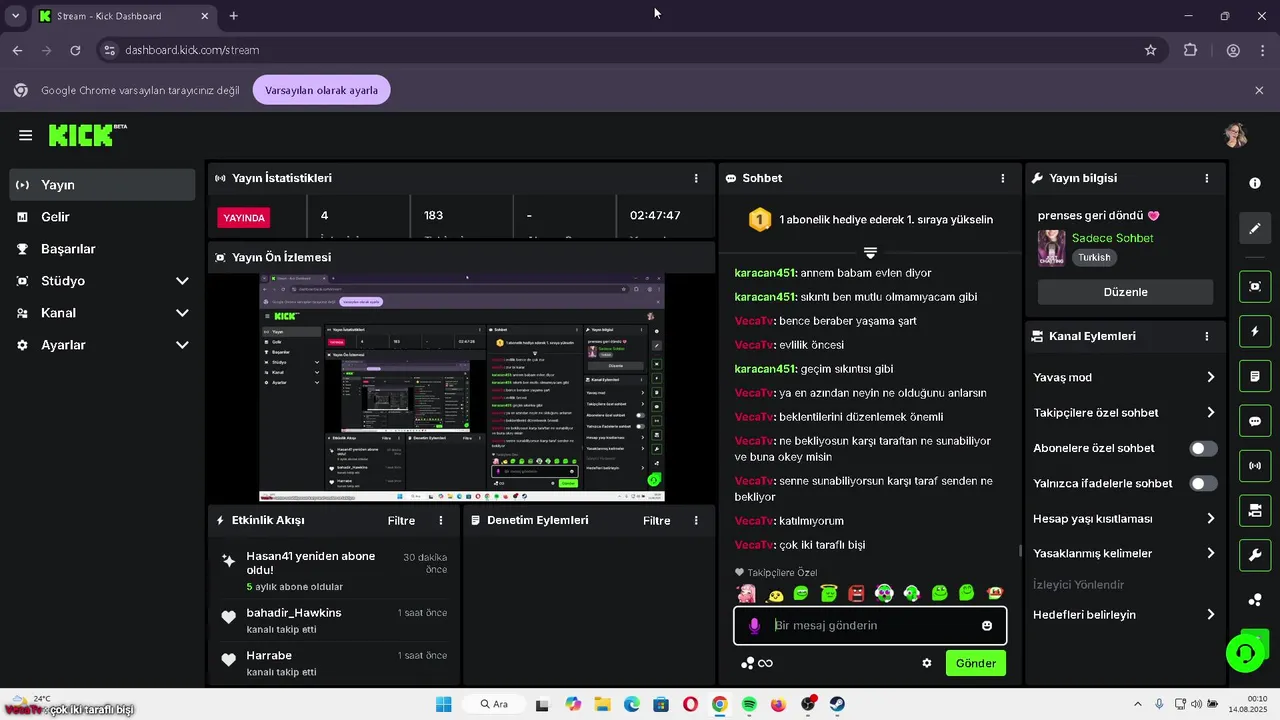Click Filtre in Denetim Eylemleri panel

657,521
